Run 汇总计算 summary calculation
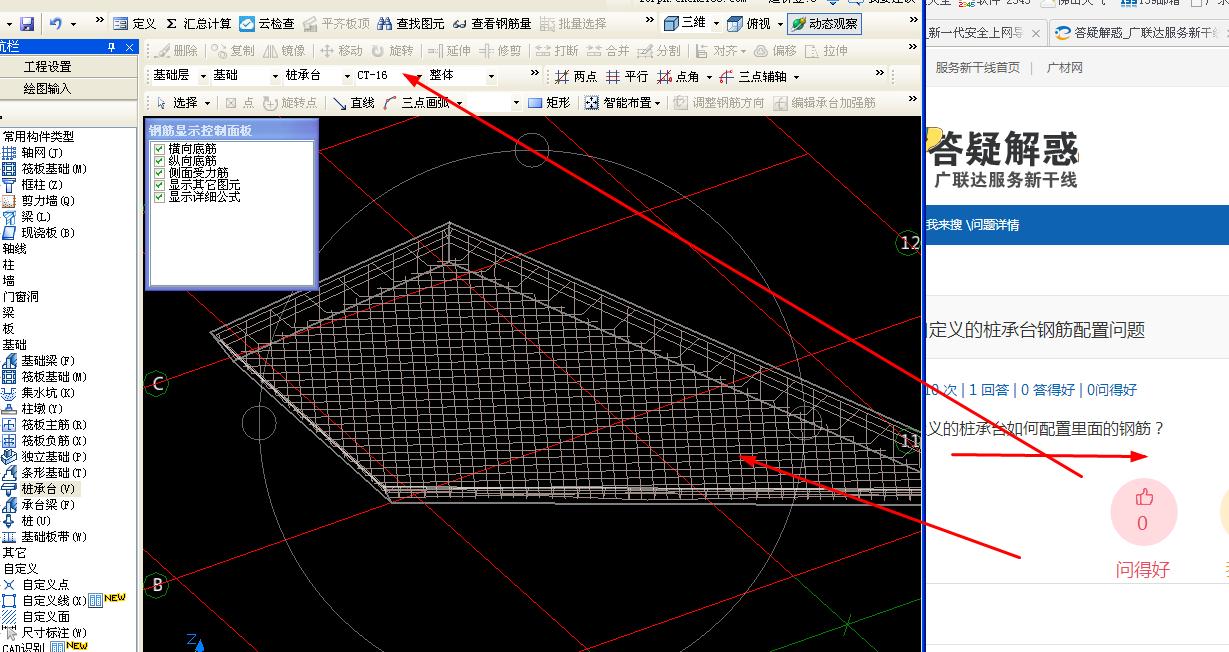Image resolution: width=1229 pixels, height=652 pixels. tap(198, 23)
